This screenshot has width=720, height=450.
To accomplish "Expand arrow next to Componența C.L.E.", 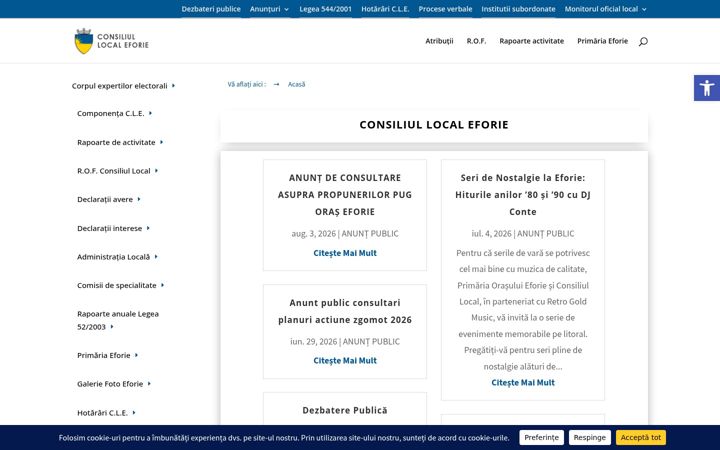I will pyautogui.click(x=150, y=113).
